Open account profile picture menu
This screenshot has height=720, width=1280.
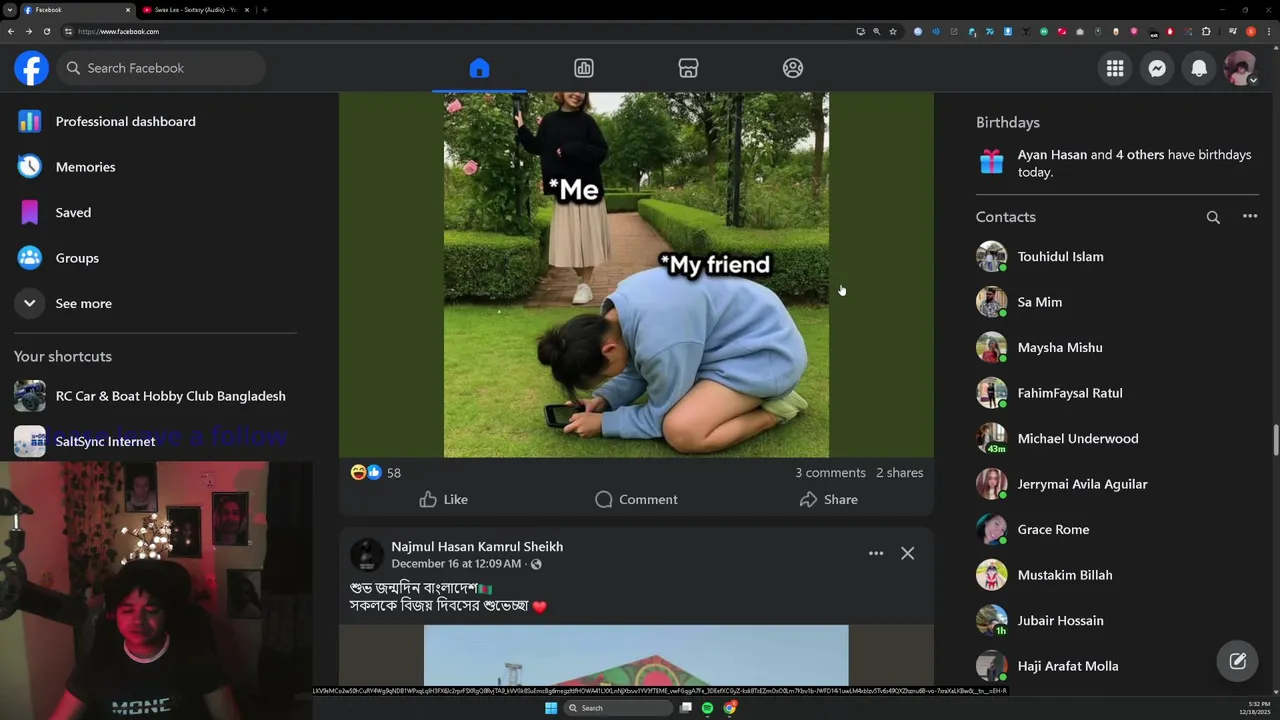1240,68
